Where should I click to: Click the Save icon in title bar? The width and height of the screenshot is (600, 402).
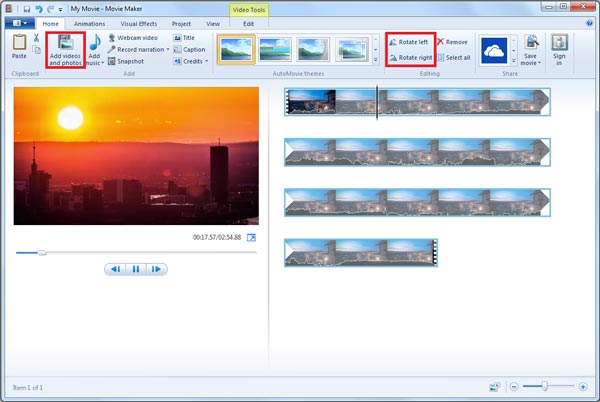pos(26,9)
